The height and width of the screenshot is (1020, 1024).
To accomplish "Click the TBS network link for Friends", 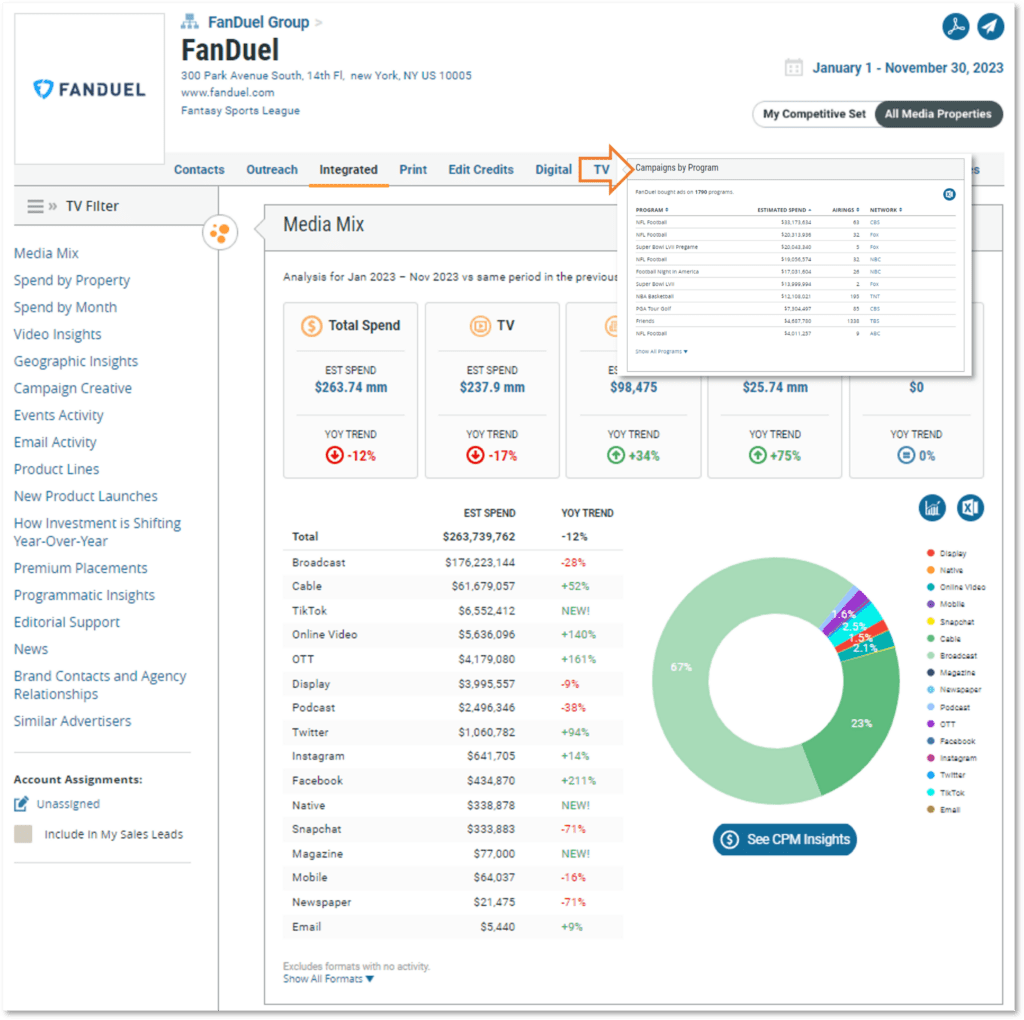I will [x=874, y=321].
